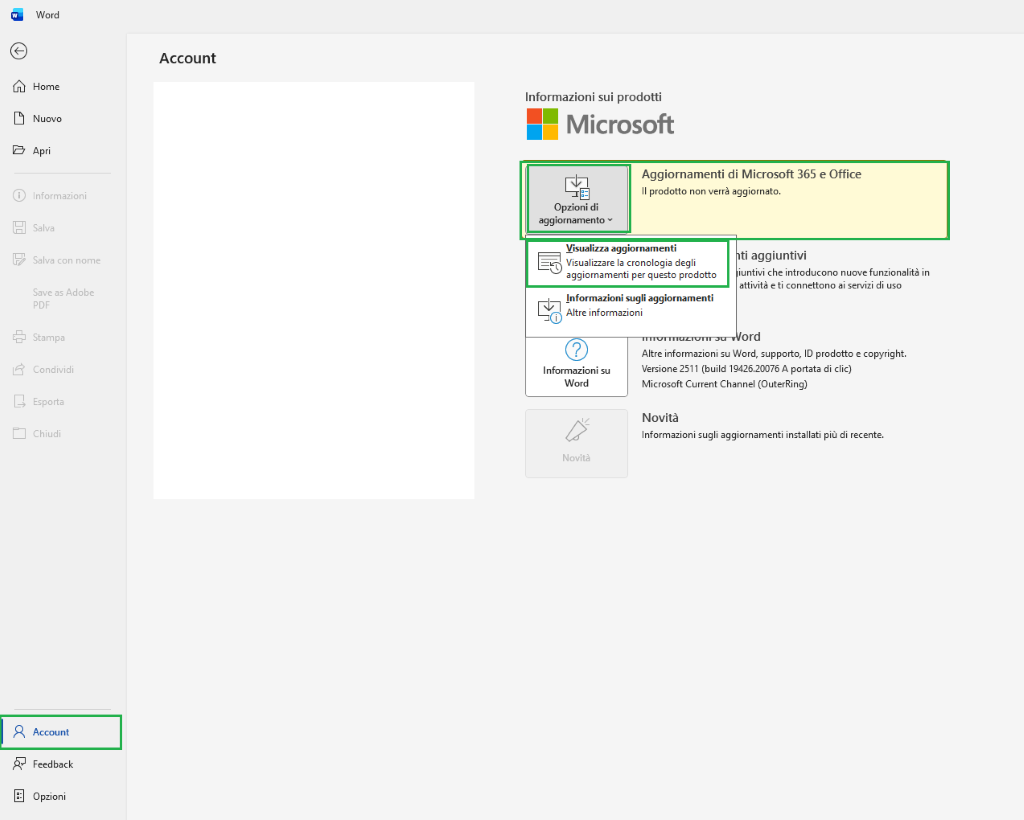Click the Novità button
The image size is (1024, 820).
click(576, 443)
